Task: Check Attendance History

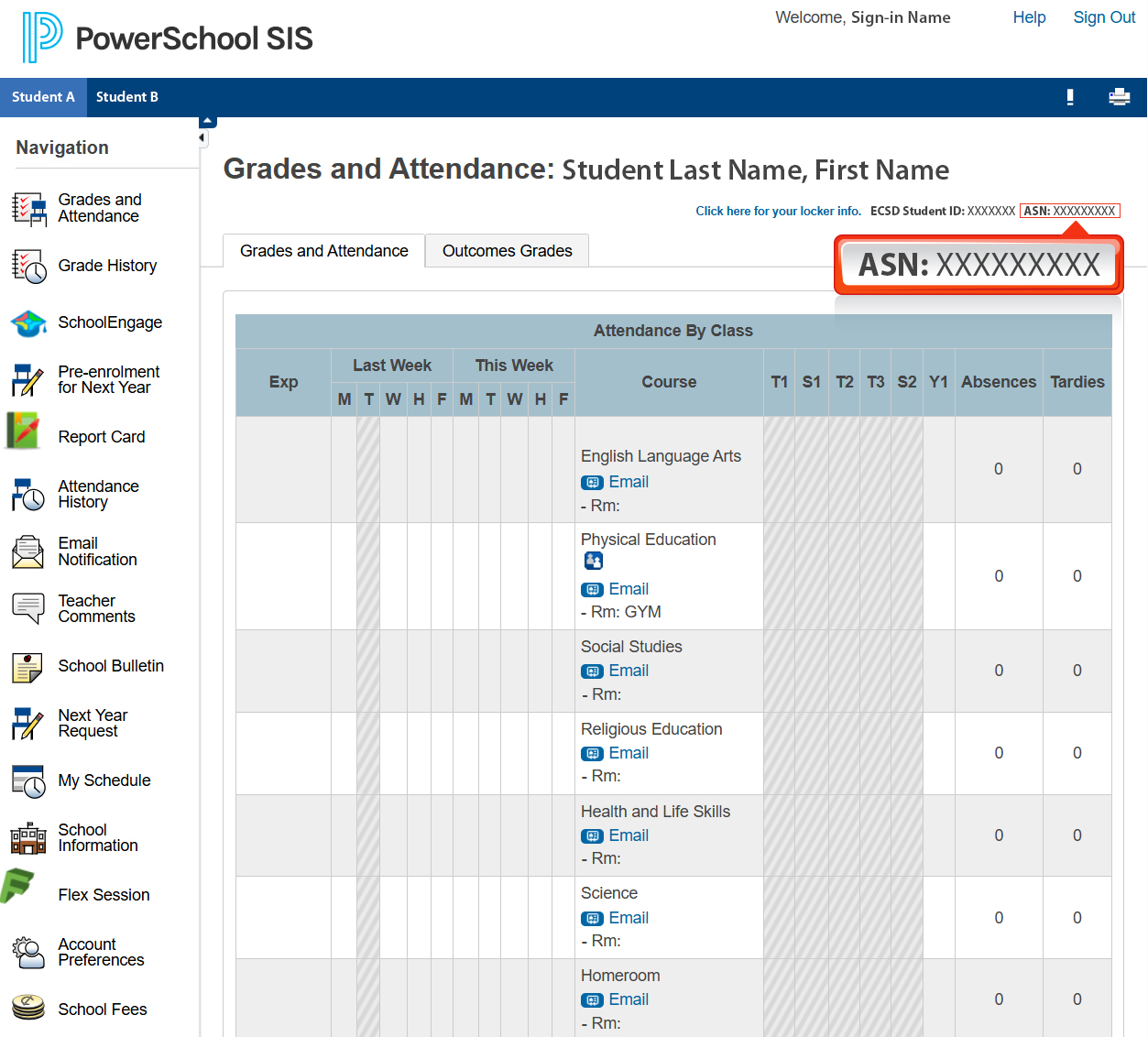Action: 98,495
